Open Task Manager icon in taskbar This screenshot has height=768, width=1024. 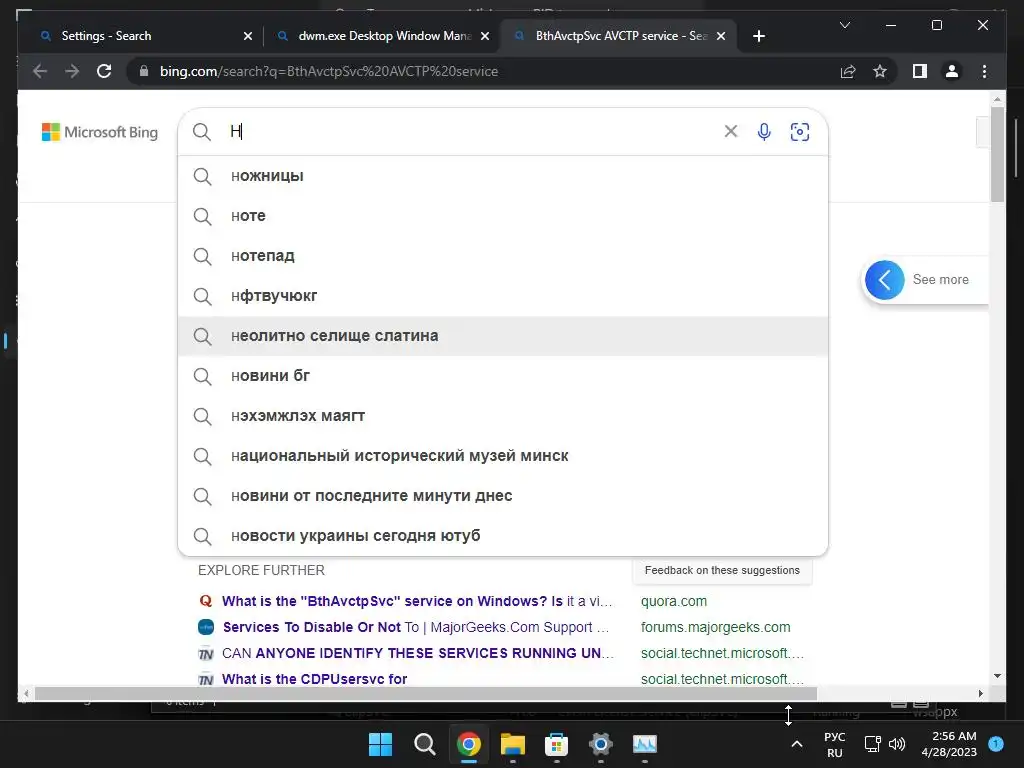[x=645, y=744]
